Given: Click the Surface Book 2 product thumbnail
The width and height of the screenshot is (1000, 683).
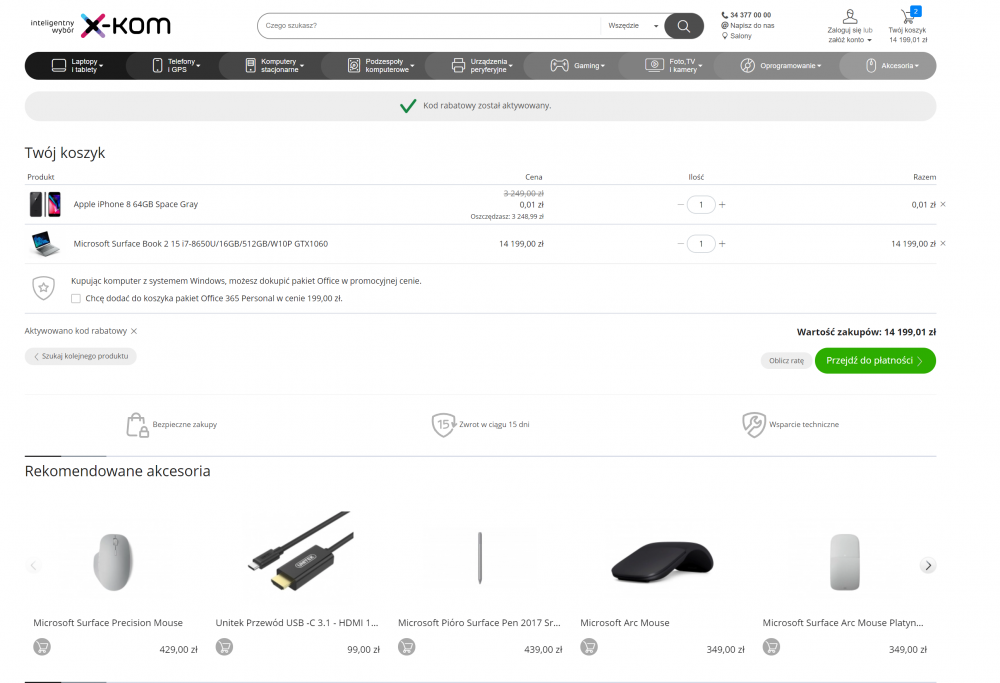Looking at the screenshot, I should click(45, 244).
